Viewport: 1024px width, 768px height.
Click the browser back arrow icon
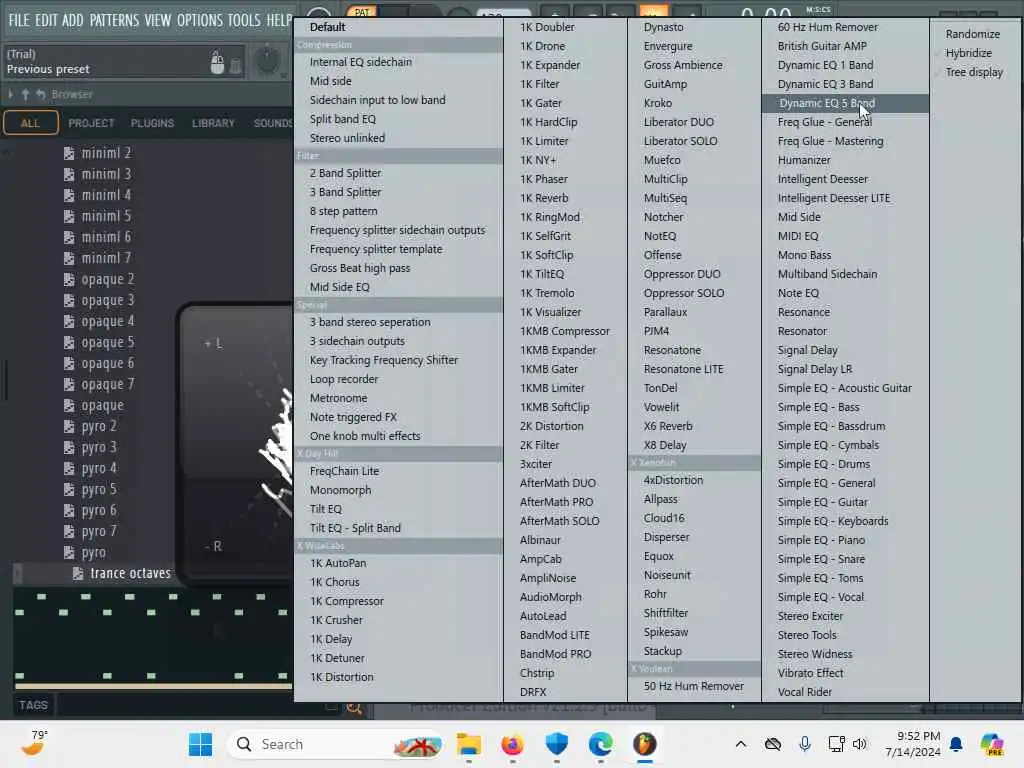click(40, 95)
